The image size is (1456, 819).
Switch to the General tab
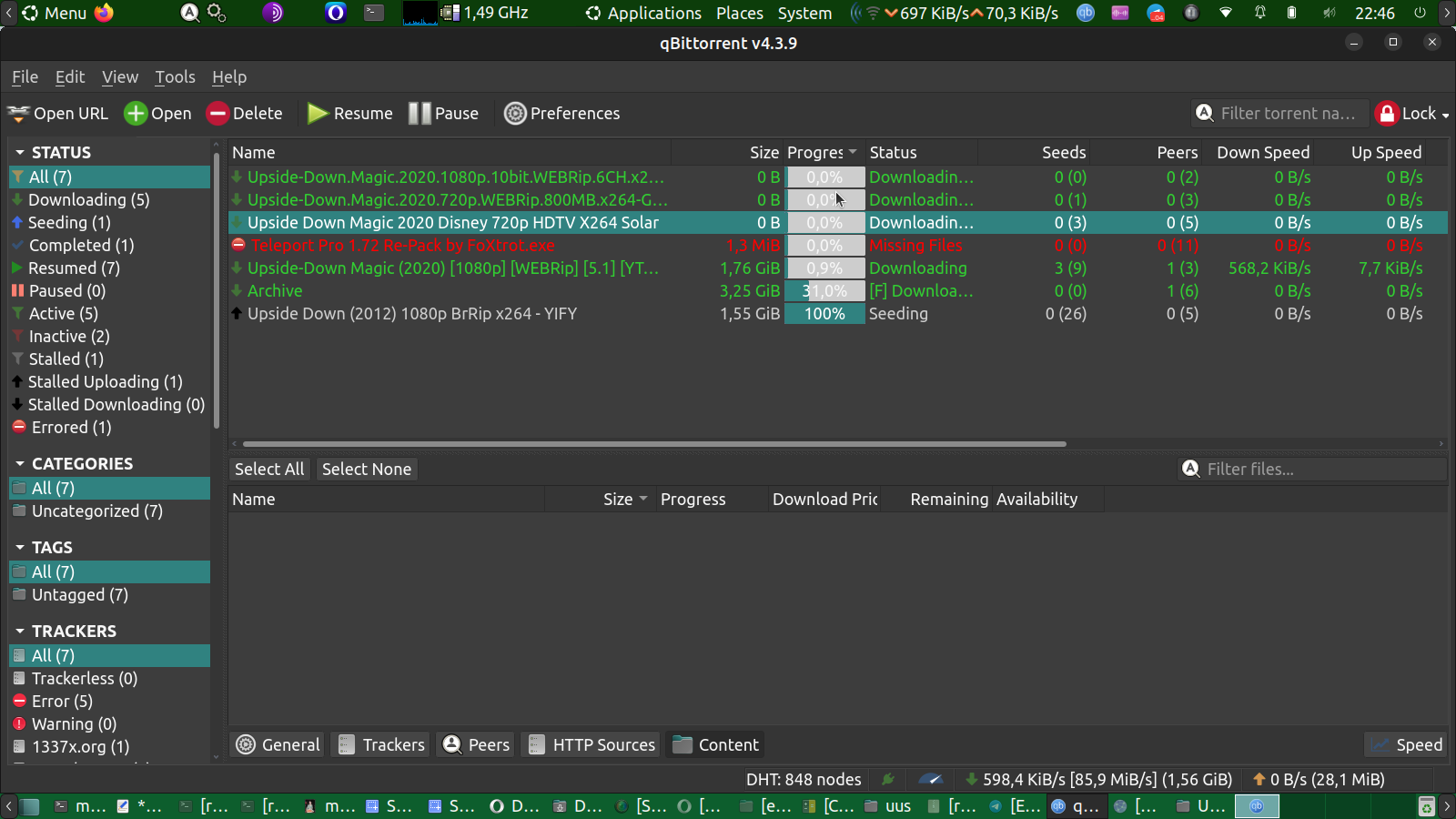(278, 745)
